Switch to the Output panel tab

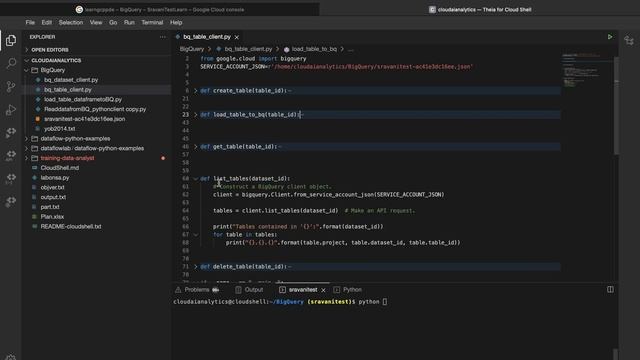click(x=249, y=290)
